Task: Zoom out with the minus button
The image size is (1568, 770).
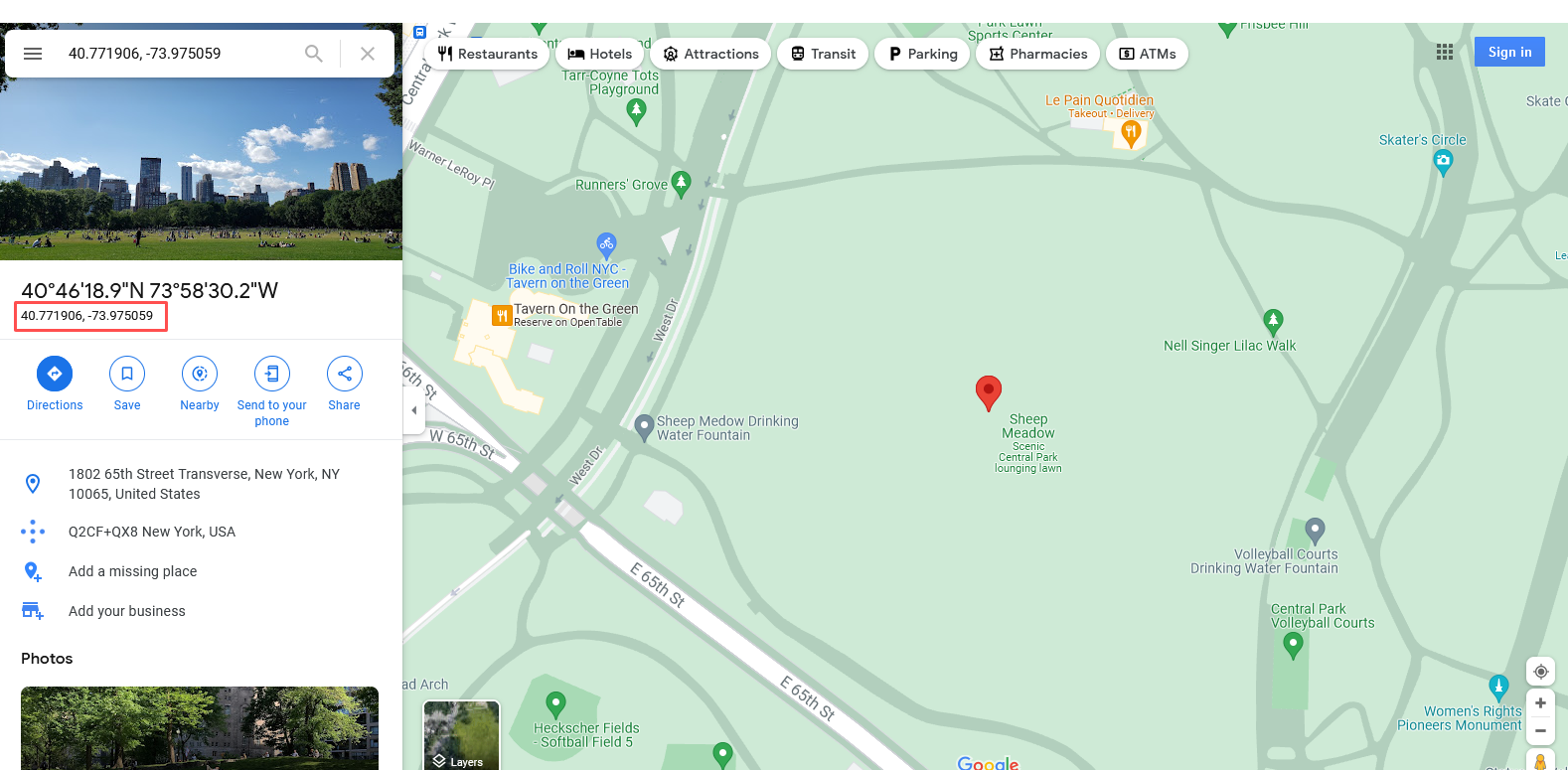Action: [1540, 731]
